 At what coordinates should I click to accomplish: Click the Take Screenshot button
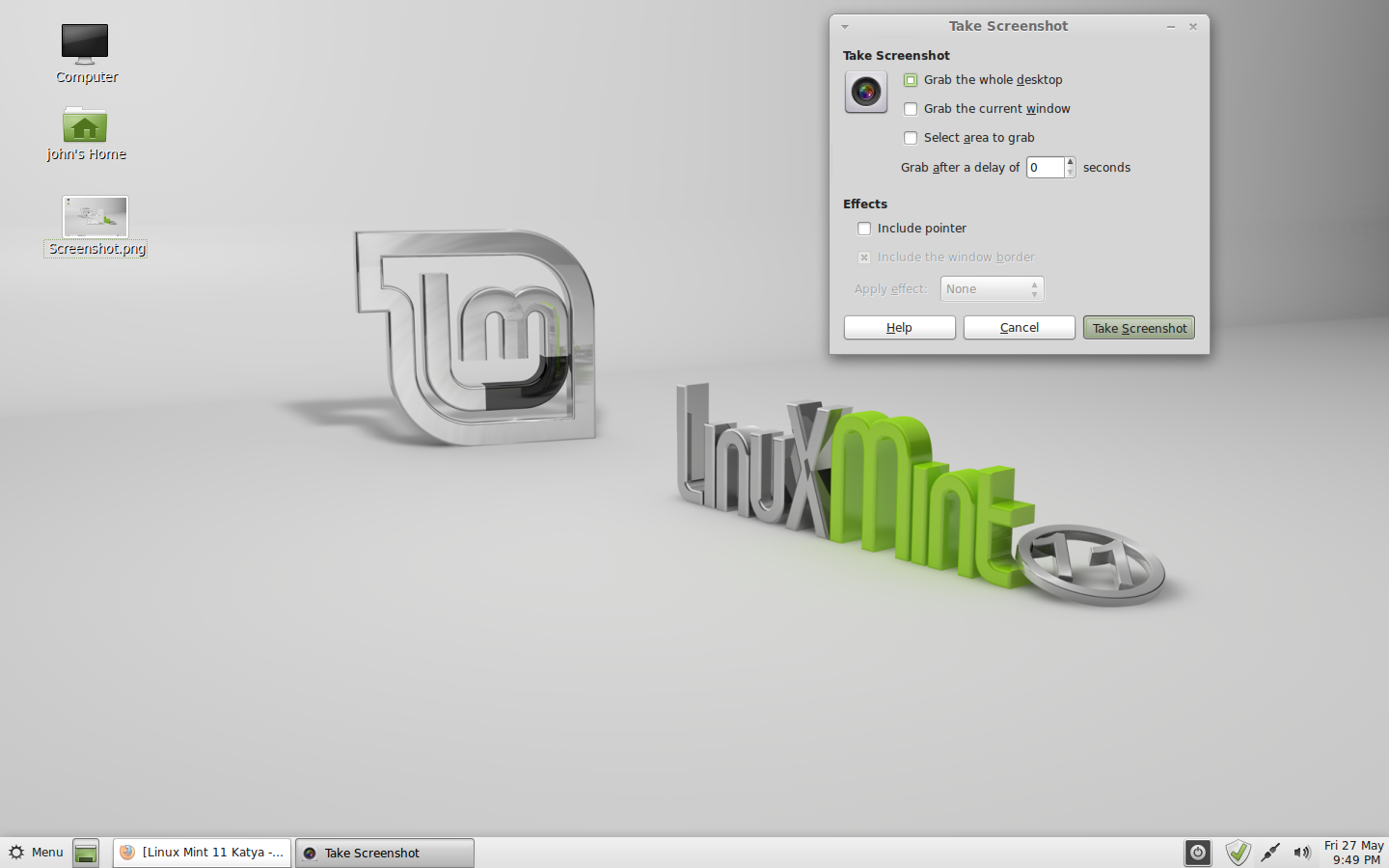tap(1139, 328)
